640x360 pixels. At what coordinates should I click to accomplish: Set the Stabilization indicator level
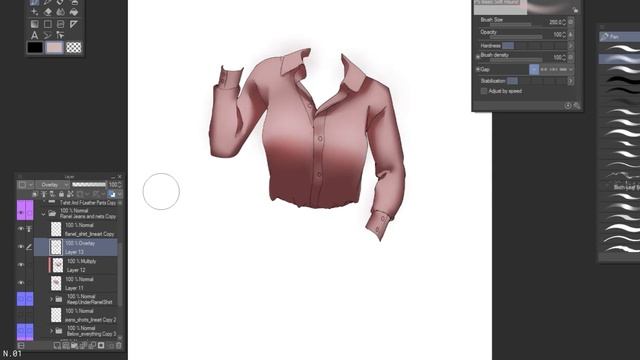pyautogui.click(x=537, y=81)
